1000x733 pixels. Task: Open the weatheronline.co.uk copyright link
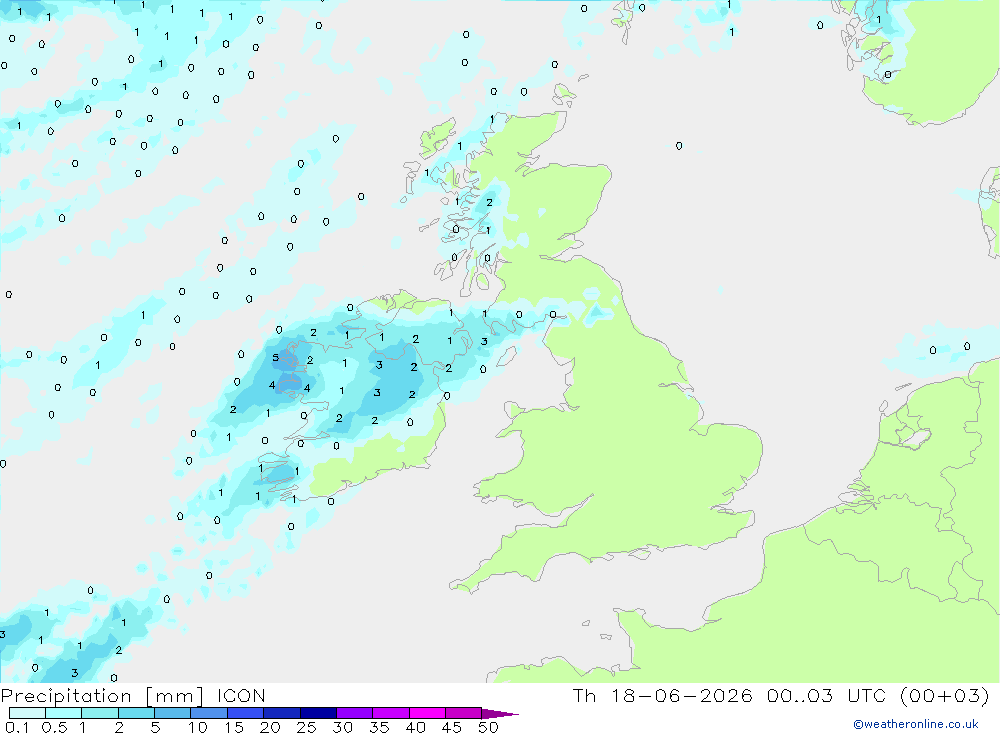click(916, 724)
